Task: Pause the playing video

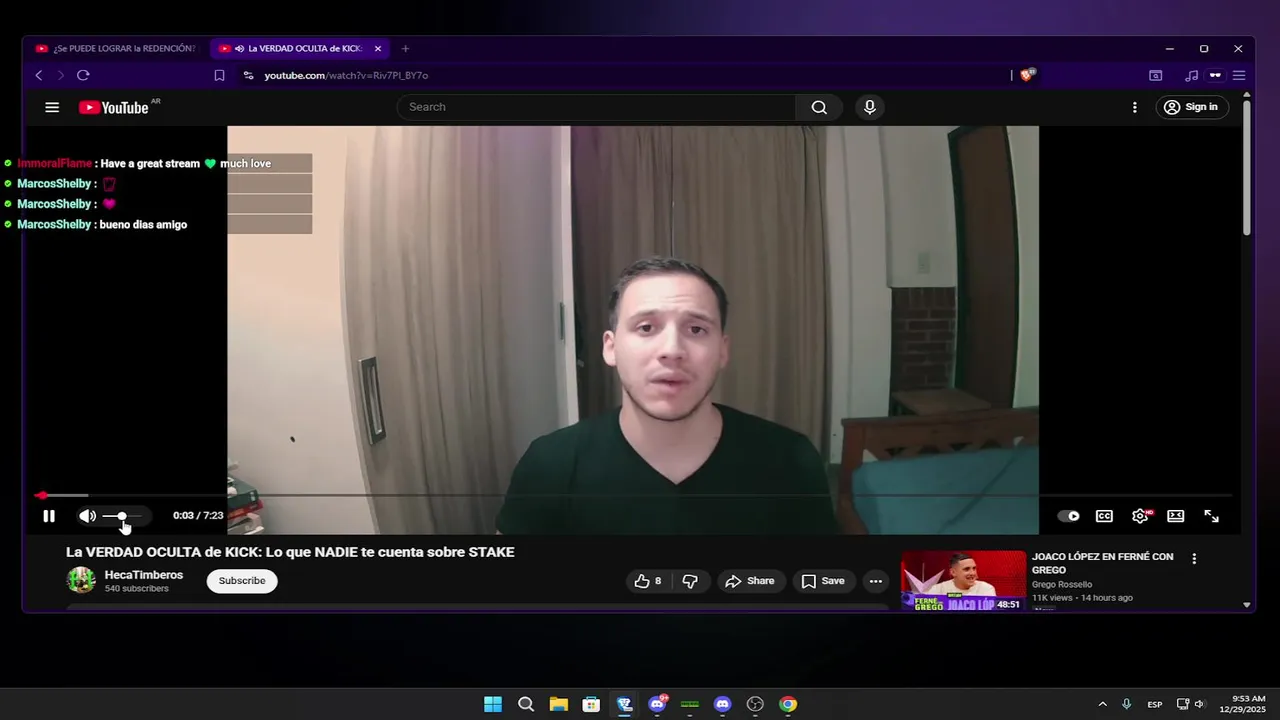Action: [49, 516]
